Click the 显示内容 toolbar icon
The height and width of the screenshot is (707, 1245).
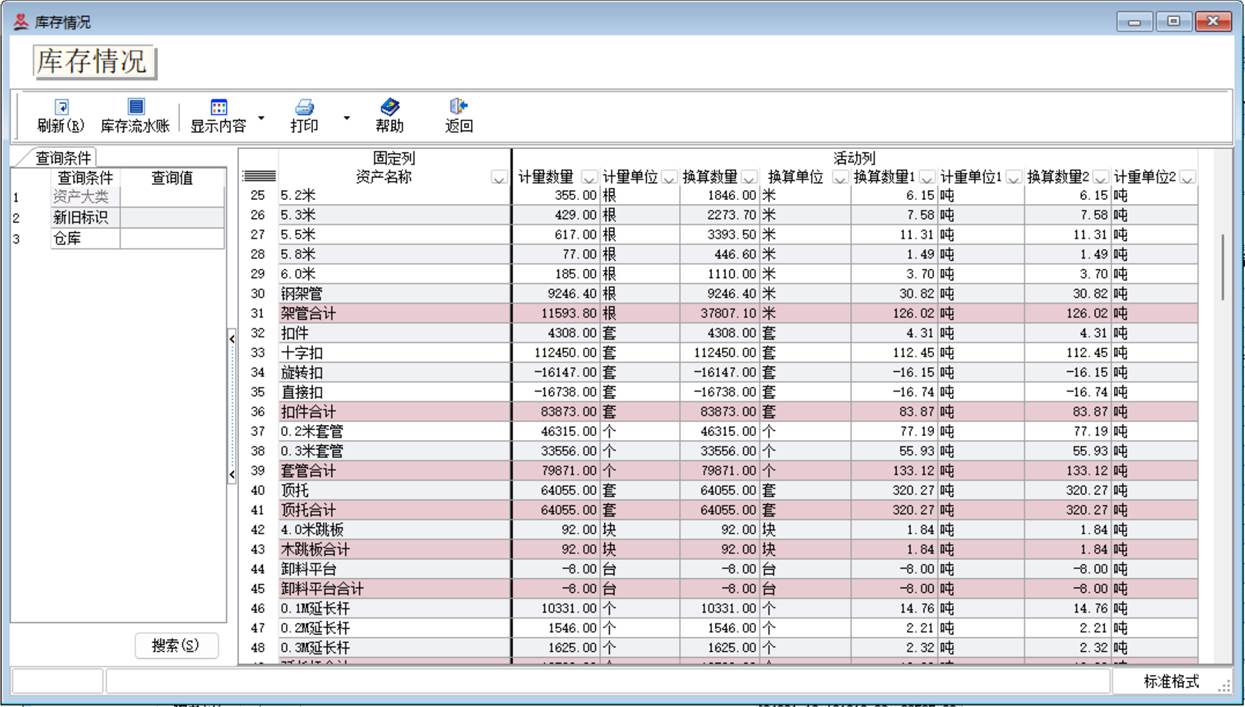[x=218, y=106]
